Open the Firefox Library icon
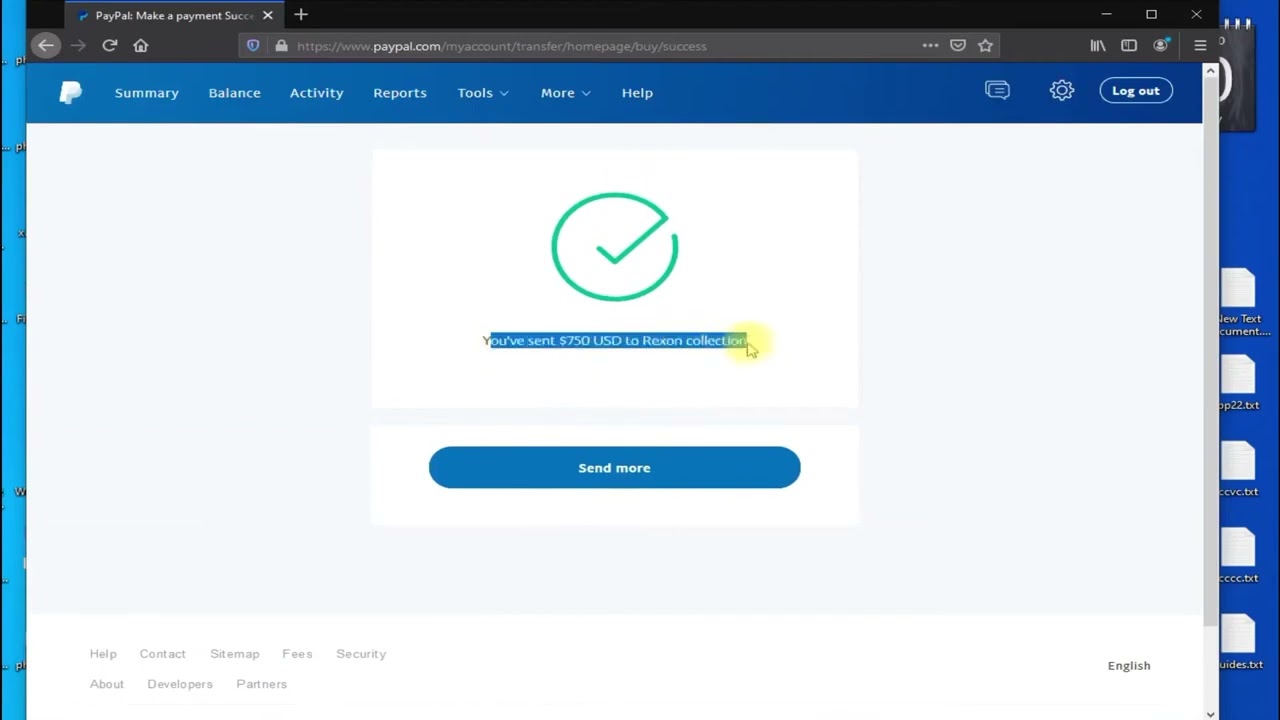 point(1098,45)
